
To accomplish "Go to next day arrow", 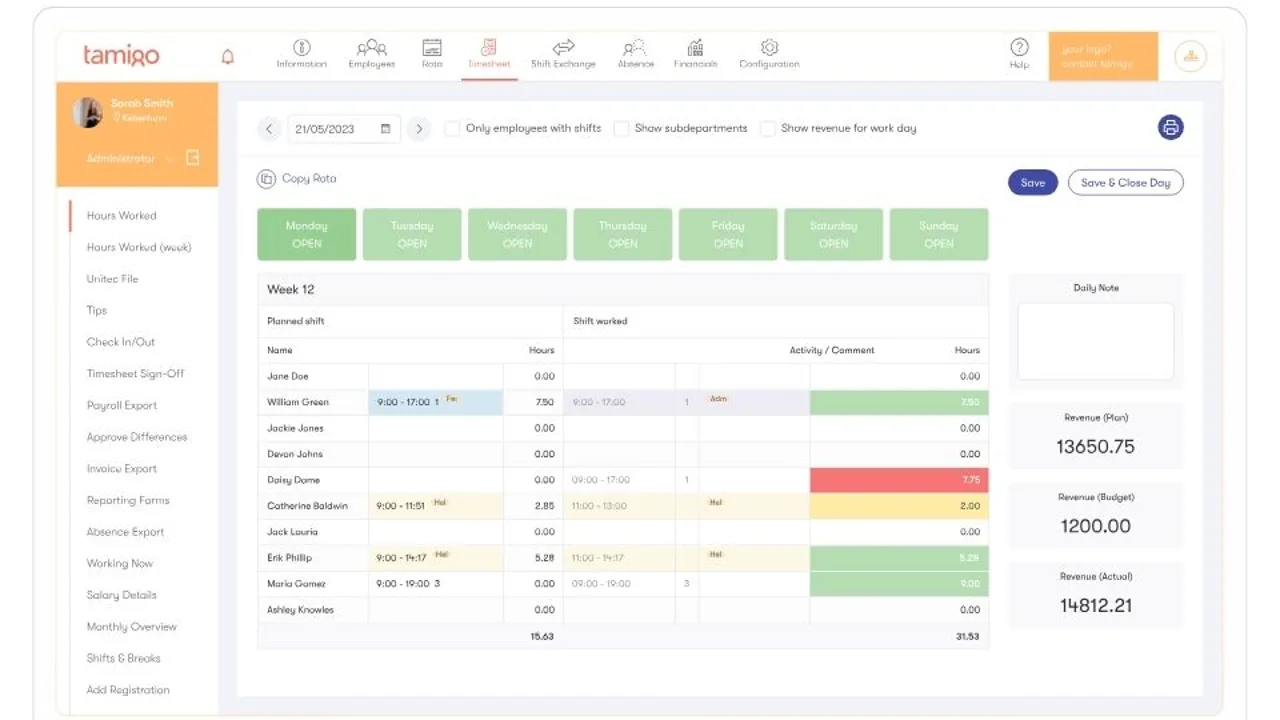I will [x=419, y=129].
